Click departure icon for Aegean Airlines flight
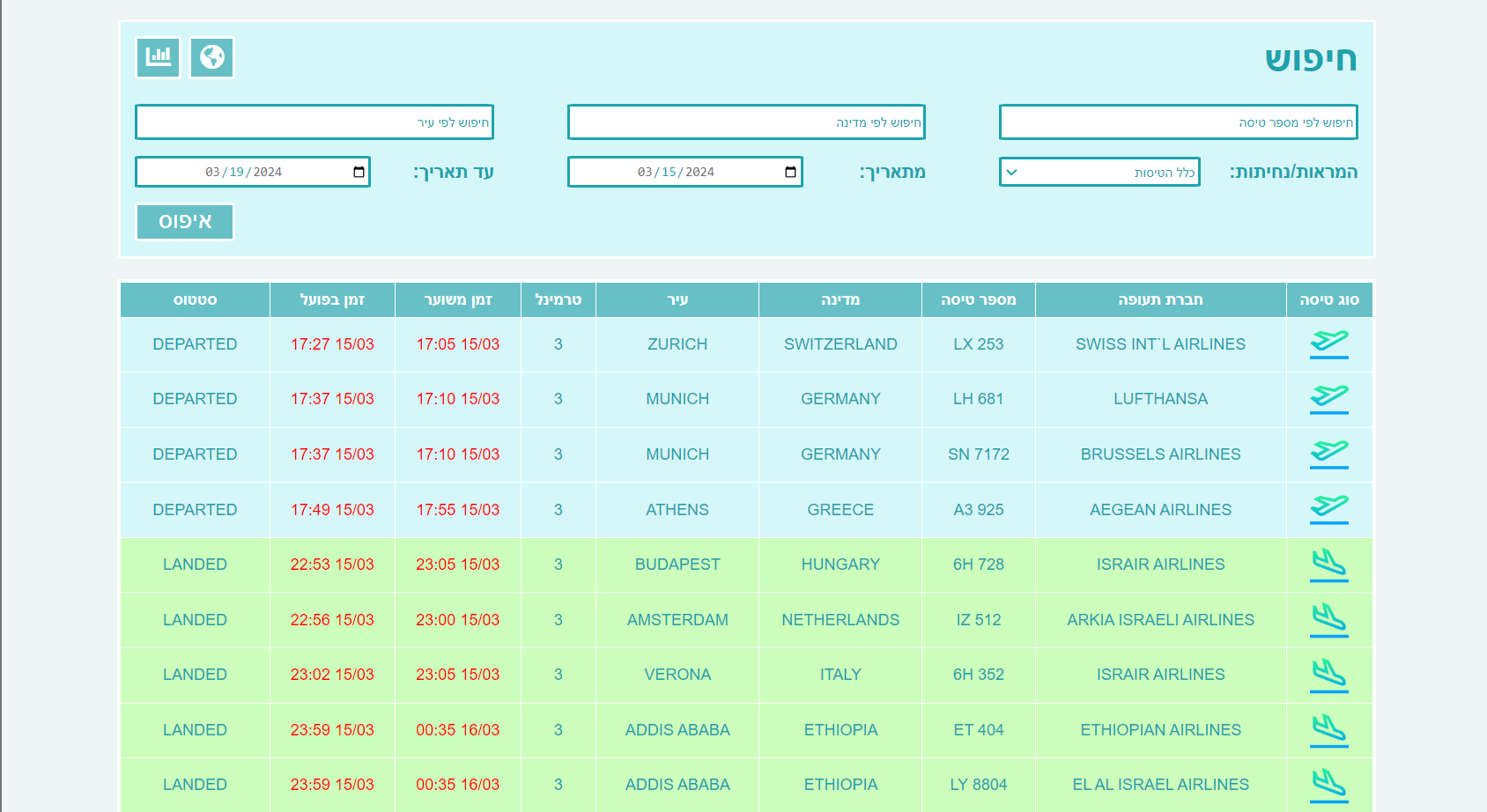This screenshot has height=812, width=1487. [1328, 509]
